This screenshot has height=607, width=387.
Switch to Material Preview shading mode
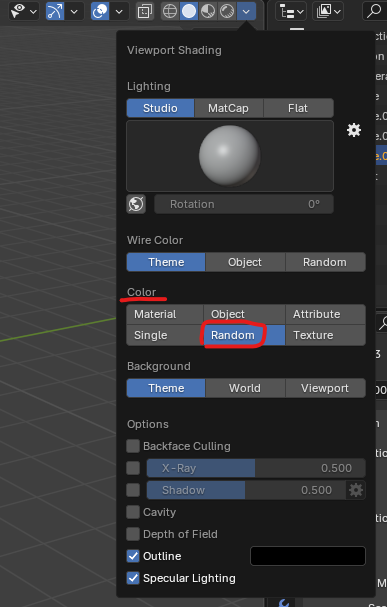(208, 11)
